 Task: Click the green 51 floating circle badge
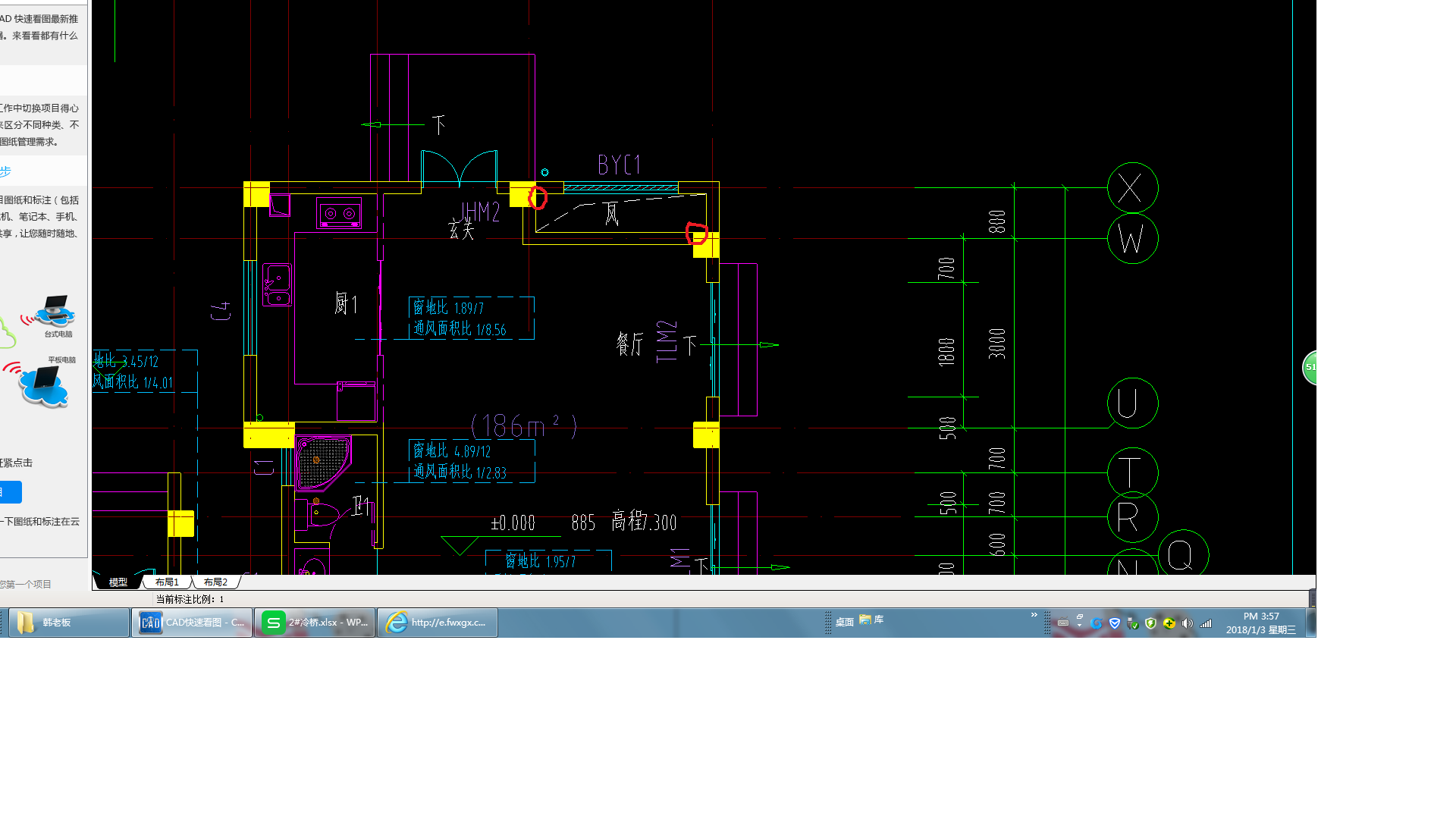click(x=1310, y=367)
